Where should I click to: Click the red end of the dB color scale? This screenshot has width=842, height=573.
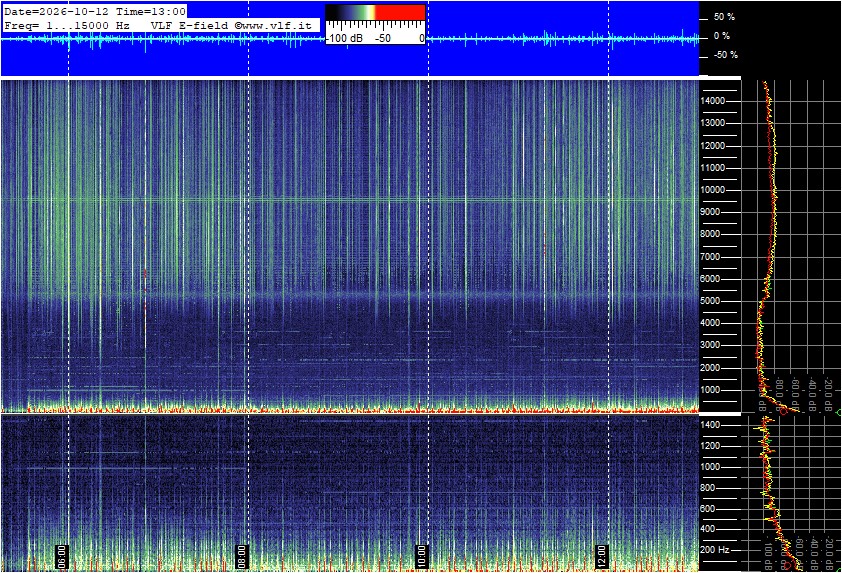400,12
